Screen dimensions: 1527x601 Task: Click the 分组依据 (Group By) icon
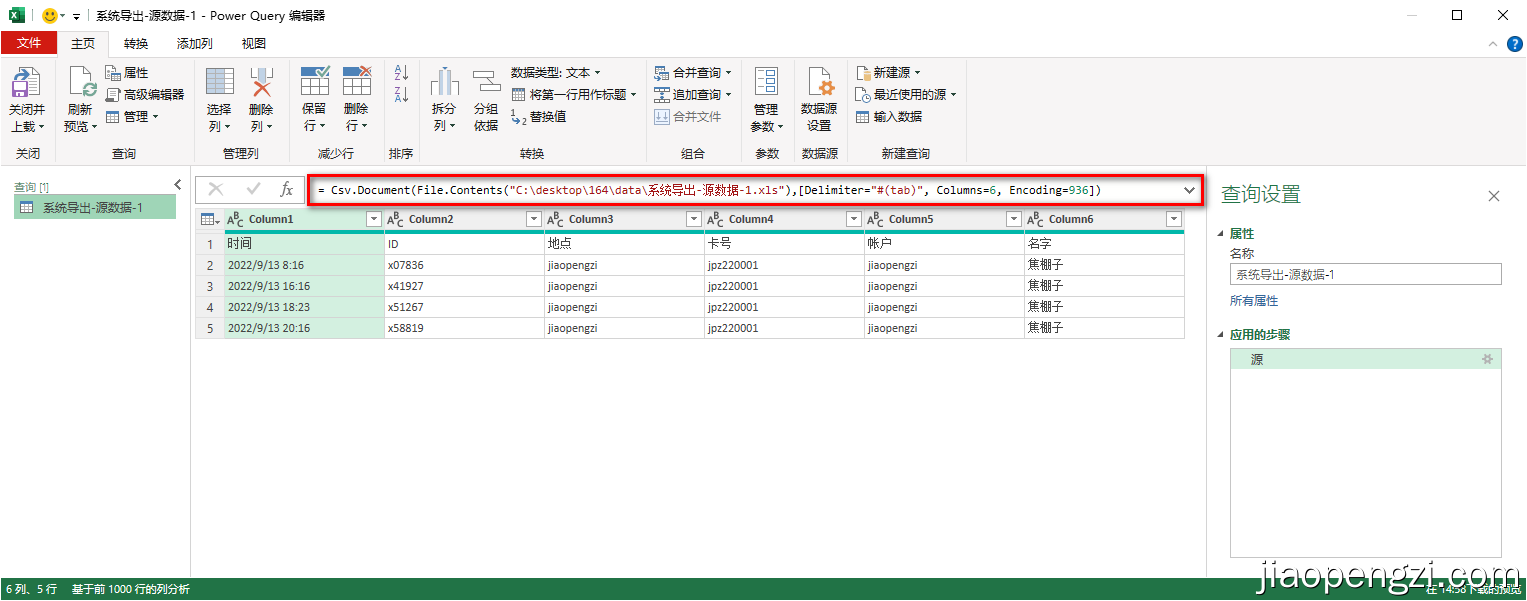487,97
